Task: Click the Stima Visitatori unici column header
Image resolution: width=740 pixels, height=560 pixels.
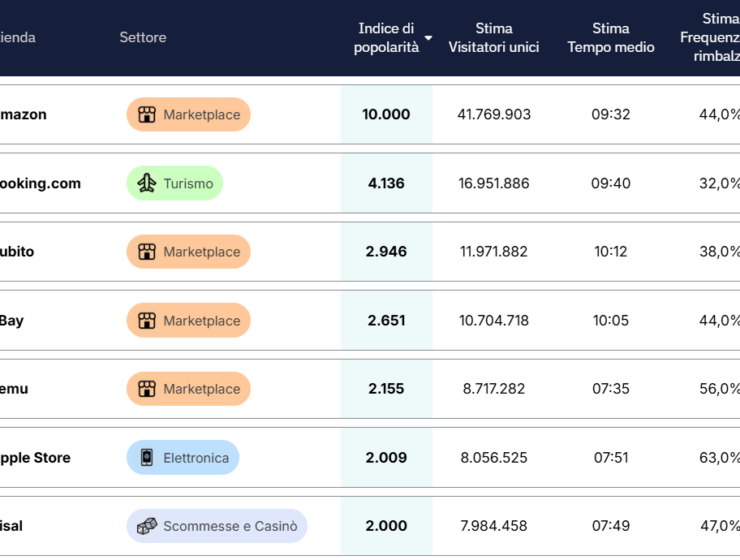Action: click(494, 38)
